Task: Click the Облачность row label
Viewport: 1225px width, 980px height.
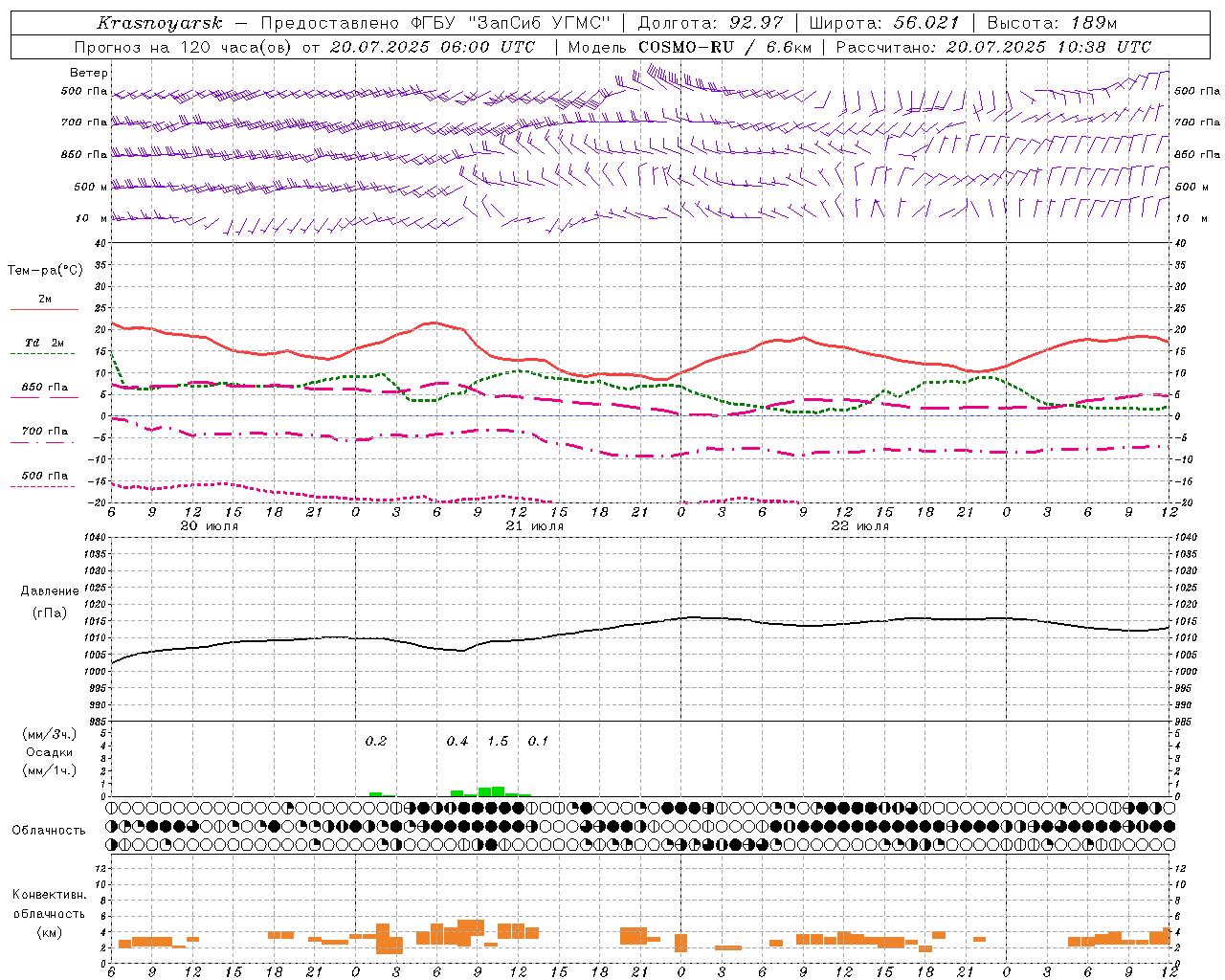Action: [49, 831]
